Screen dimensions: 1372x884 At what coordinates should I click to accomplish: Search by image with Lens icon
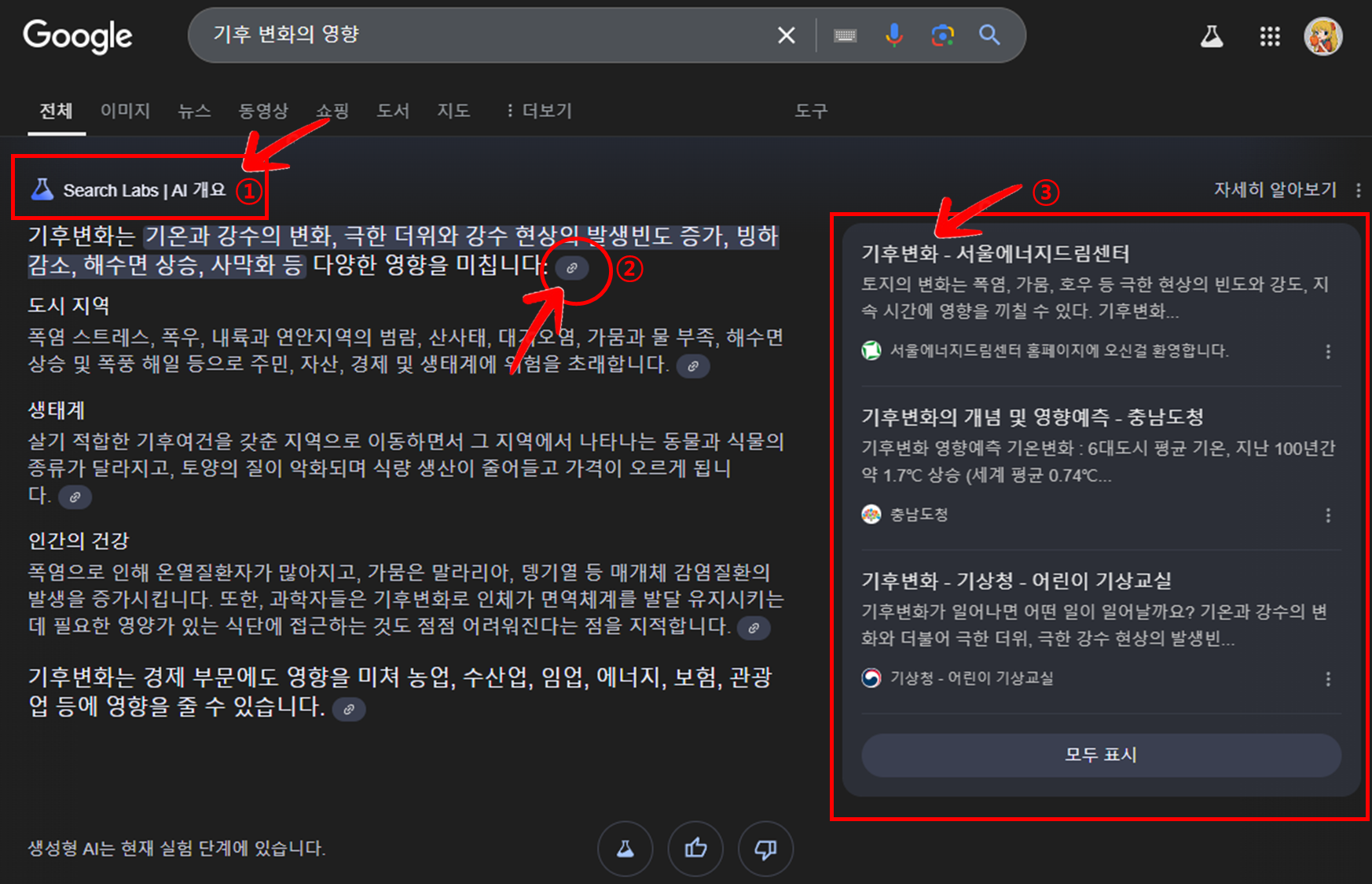(x=942, y=35)
